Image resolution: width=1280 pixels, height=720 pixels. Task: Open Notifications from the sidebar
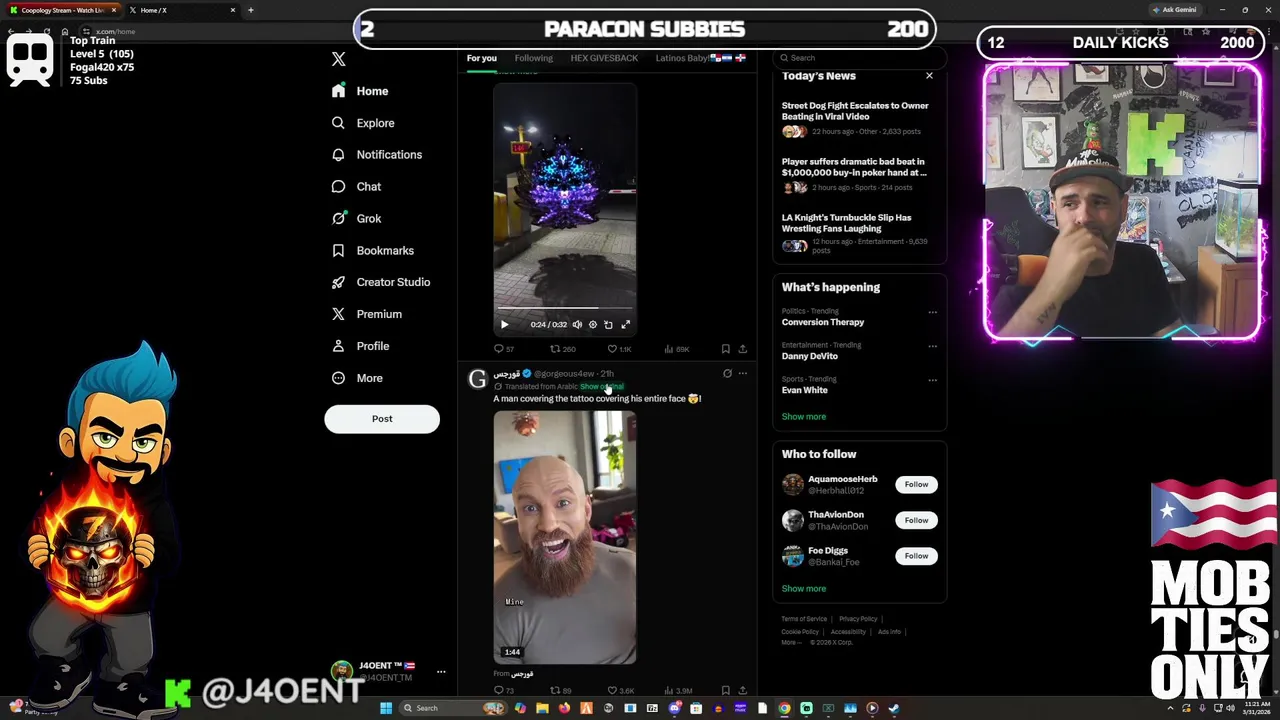(x=376, y=155)
